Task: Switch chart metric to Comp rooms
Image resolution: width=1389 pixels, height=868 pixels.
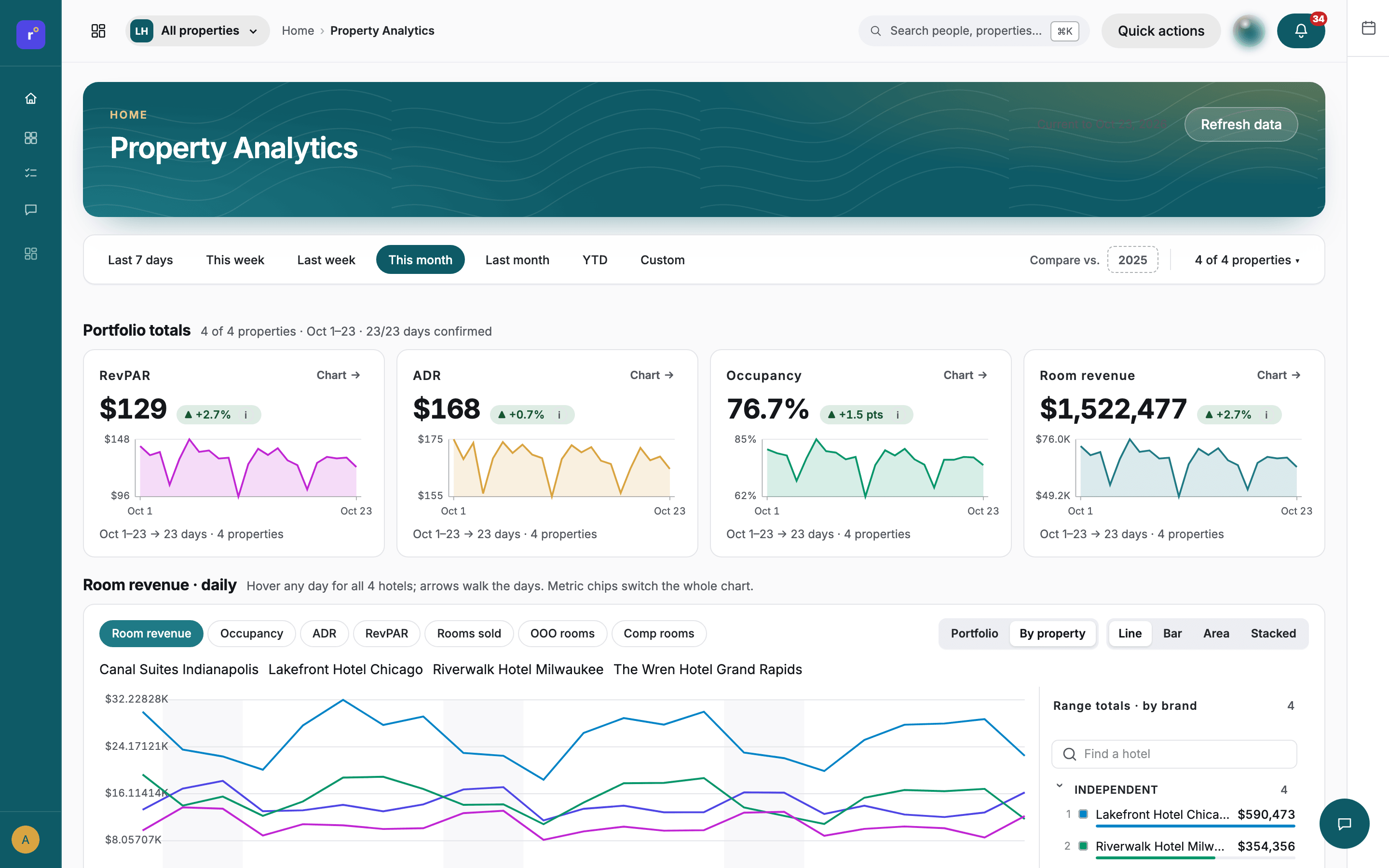Action: pyautogui.click(x=659, y=633)
